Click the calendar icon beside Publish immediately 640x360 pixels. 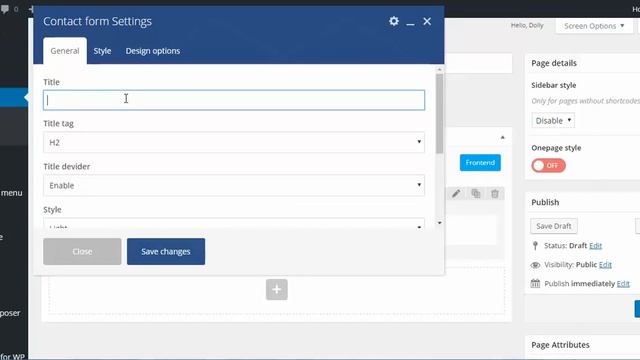click(x=535, y=283)
